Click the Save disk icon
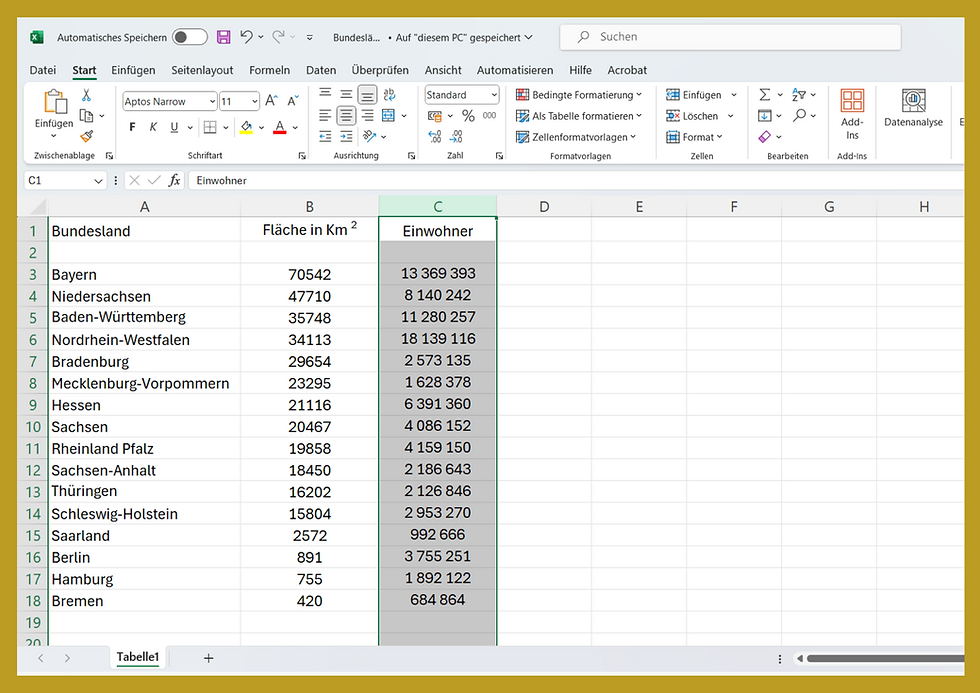This screenshot has width=980, height=693. pos(224,37)
